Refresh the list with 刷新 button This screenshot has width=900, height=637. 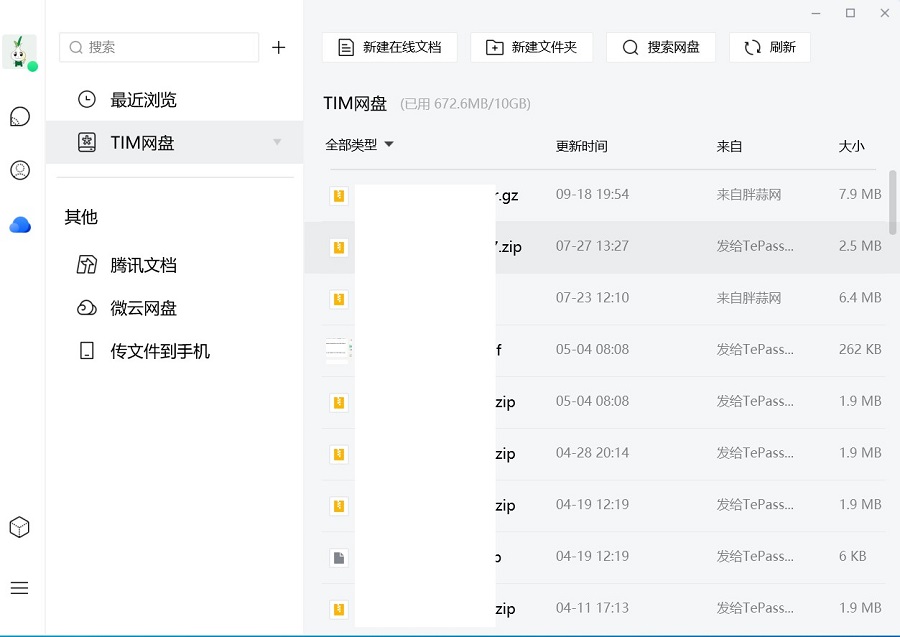[x=769, y=47]
